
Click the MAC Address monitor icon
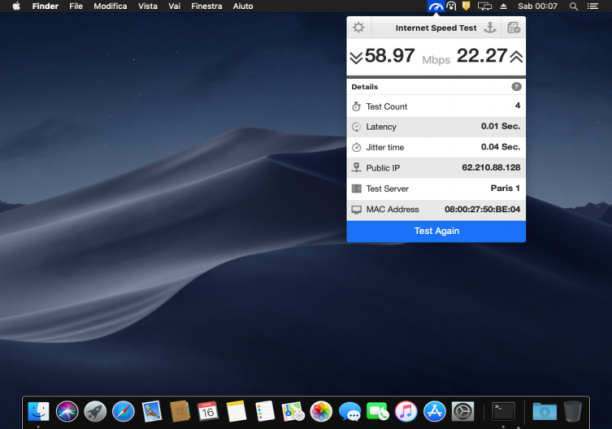click(356, 210)
